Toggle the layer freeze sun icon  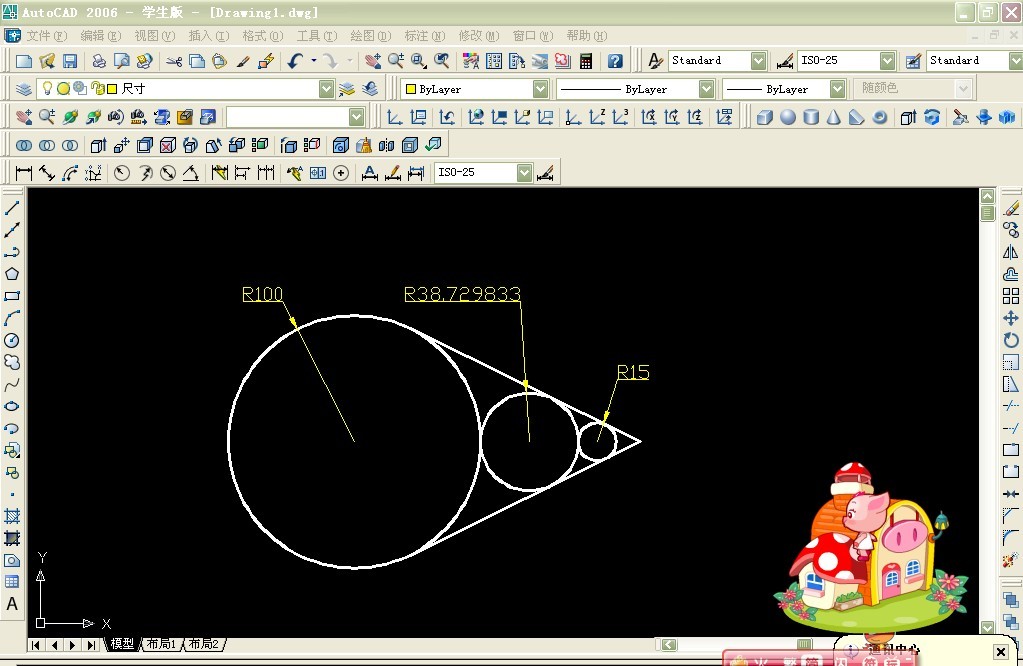63,88
